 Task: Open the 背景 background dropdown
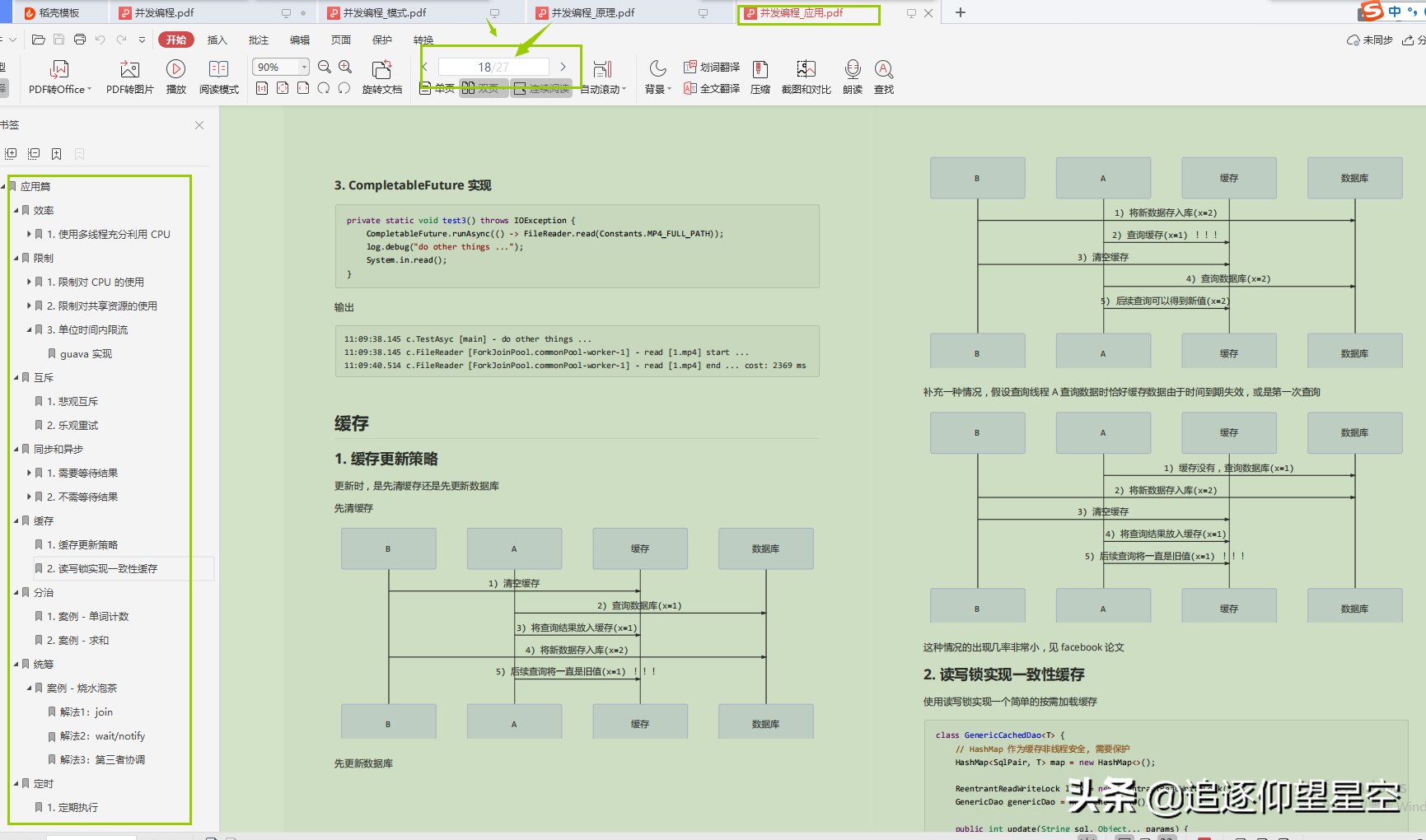point(658,89)
